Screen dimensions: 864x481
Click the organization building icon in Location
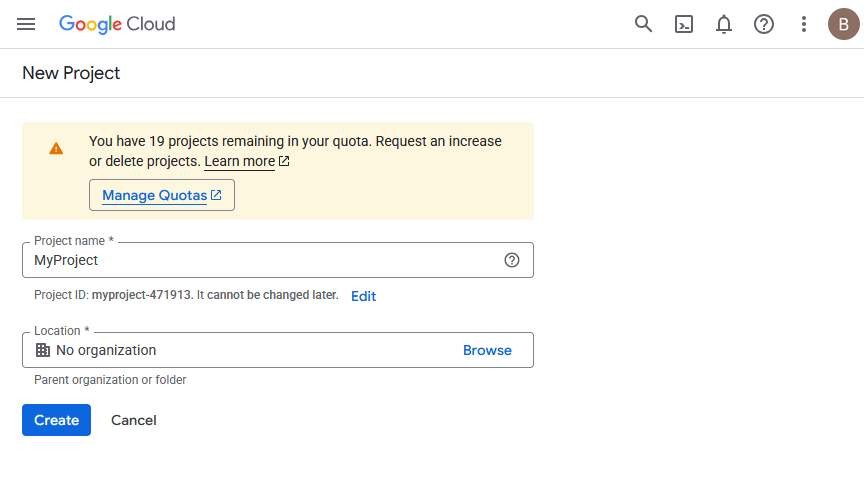point(42,350)
